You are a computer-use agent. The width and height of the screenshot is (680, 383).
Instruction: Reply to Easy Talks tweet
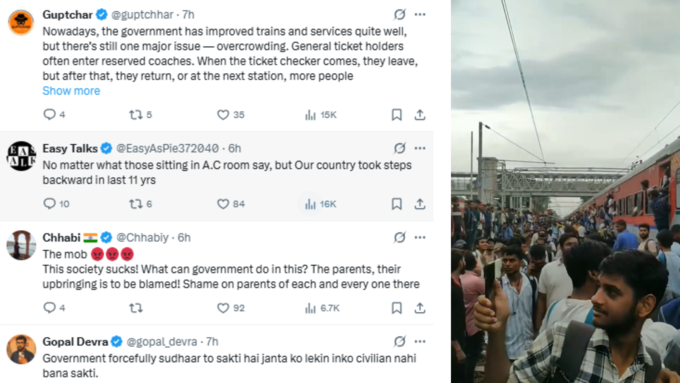click(56, 204)
